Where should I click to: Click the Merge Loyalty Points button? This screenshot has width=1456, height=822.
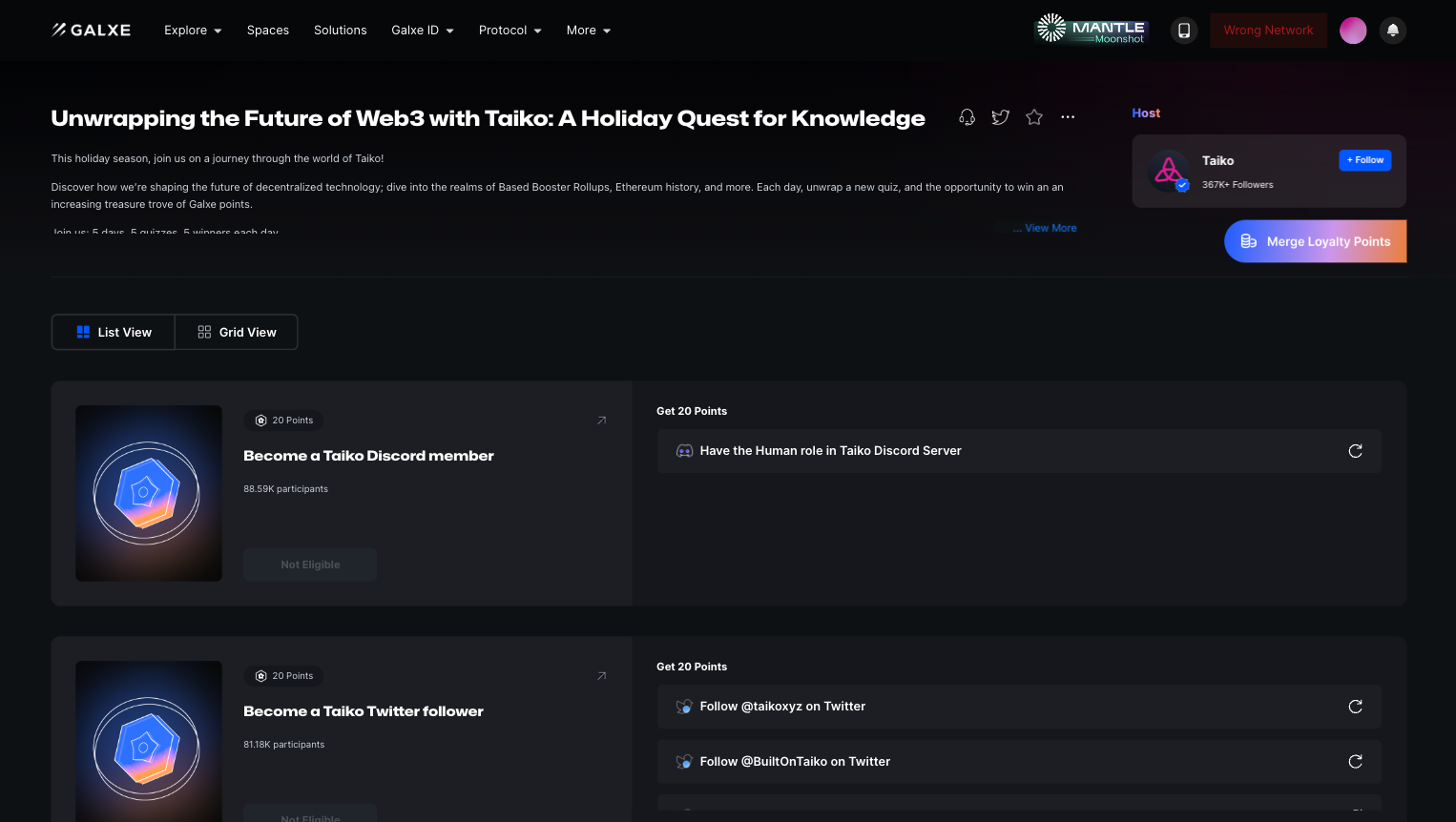[1315, 241]
